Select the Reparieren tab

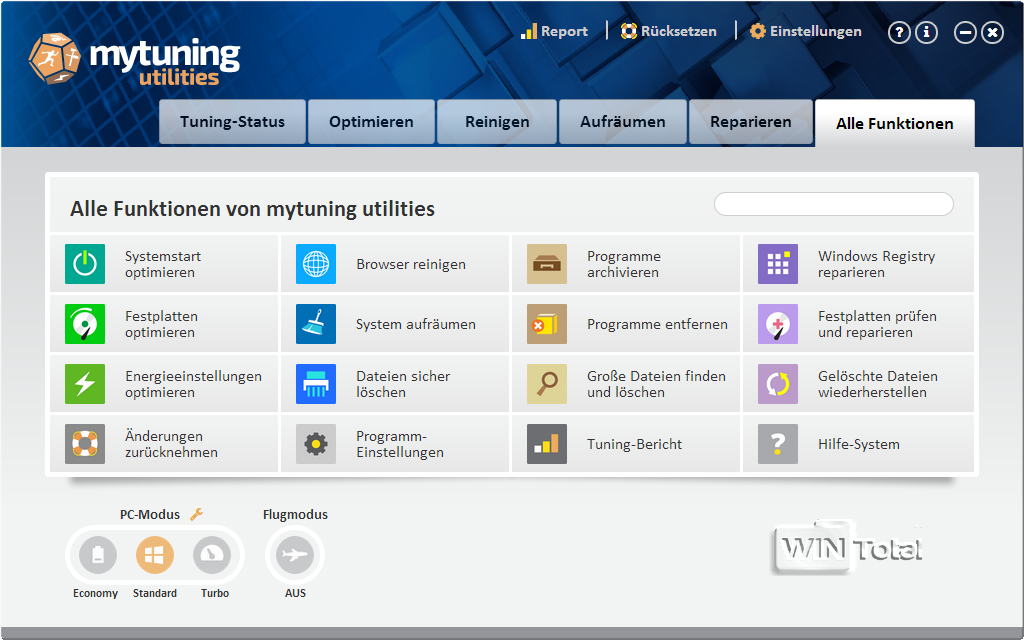(751, 122)
